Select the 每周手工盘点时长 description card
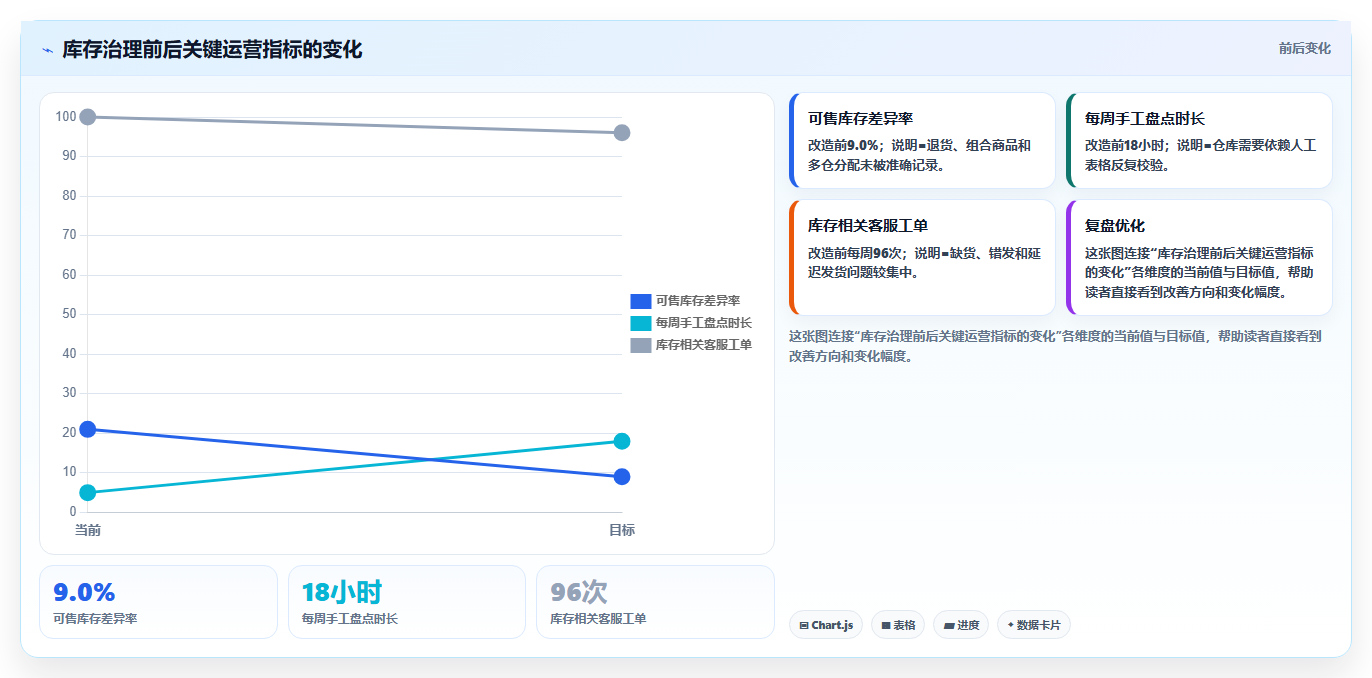The image size is (1372, 678). click(x=1199, y=141)
